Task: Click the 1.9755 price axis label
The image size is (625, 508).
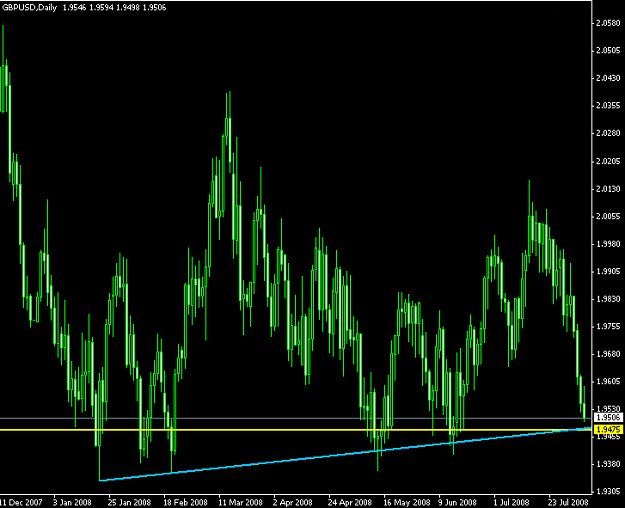Action: 608,326
